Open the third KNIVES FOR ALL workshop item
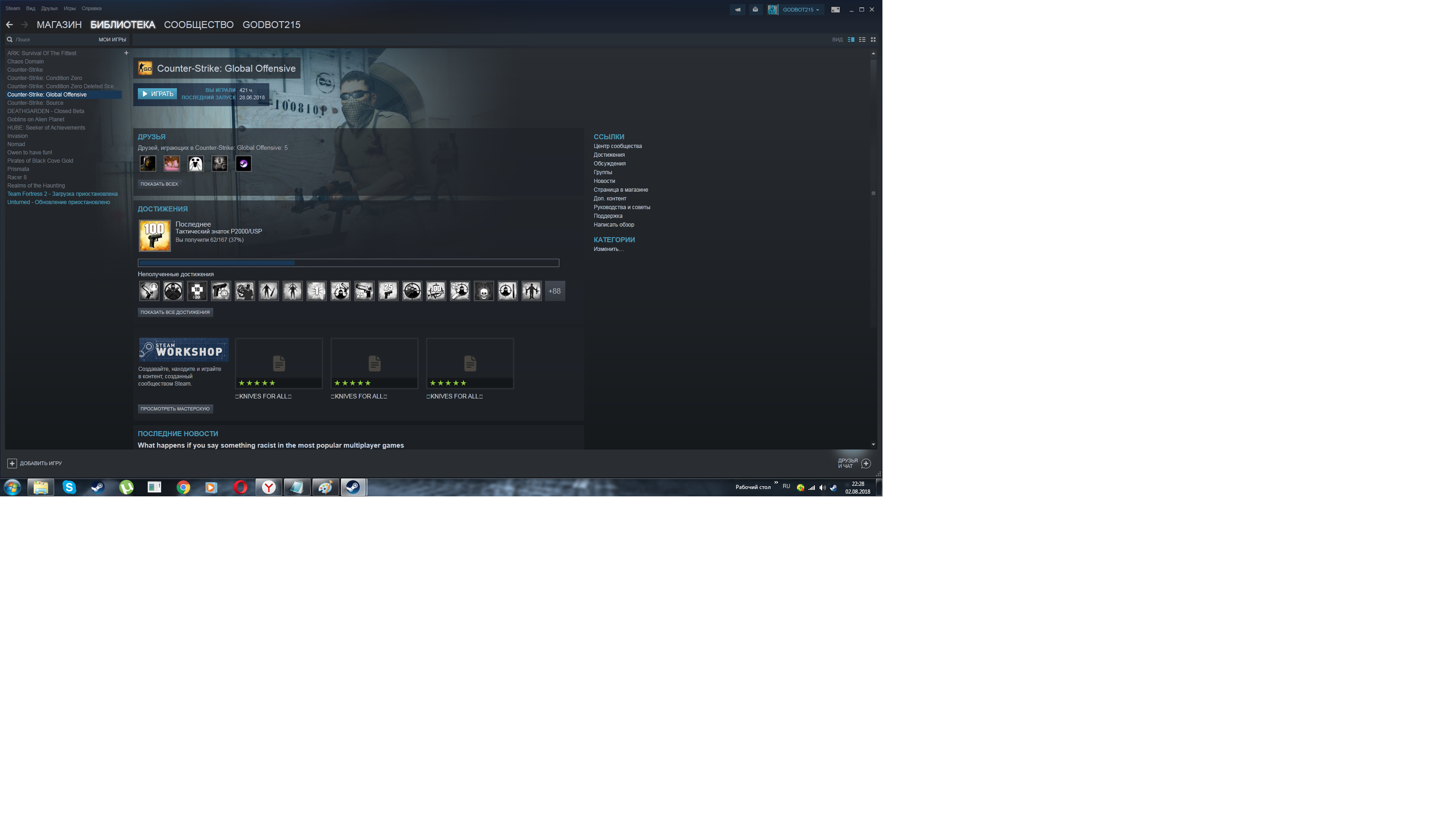The width and height of the screenshot is (1456, 819). (470, 364)
